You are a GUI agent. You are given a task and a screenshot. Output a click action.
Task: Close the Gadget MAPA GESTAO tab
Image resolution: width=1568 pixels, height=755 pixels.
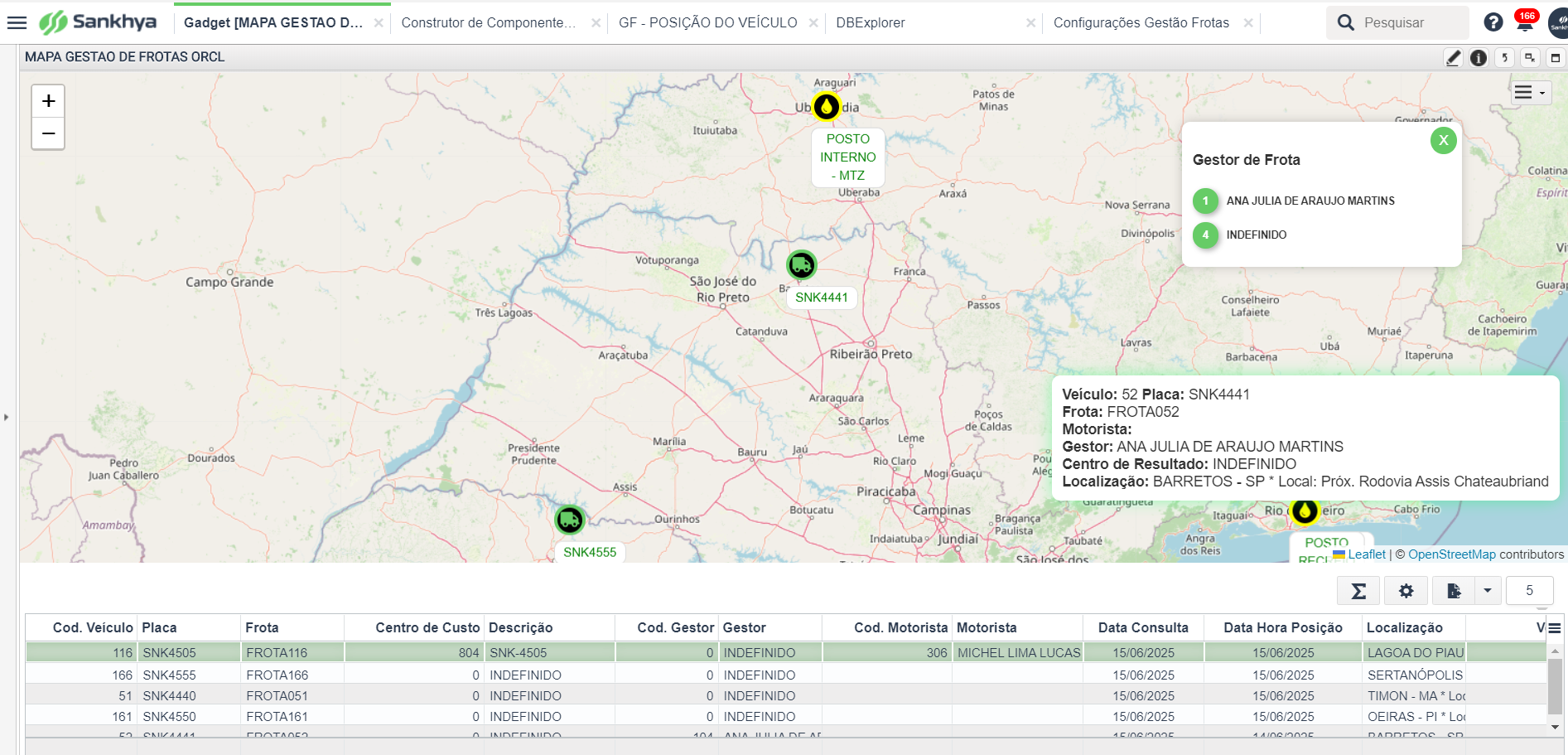379,23
